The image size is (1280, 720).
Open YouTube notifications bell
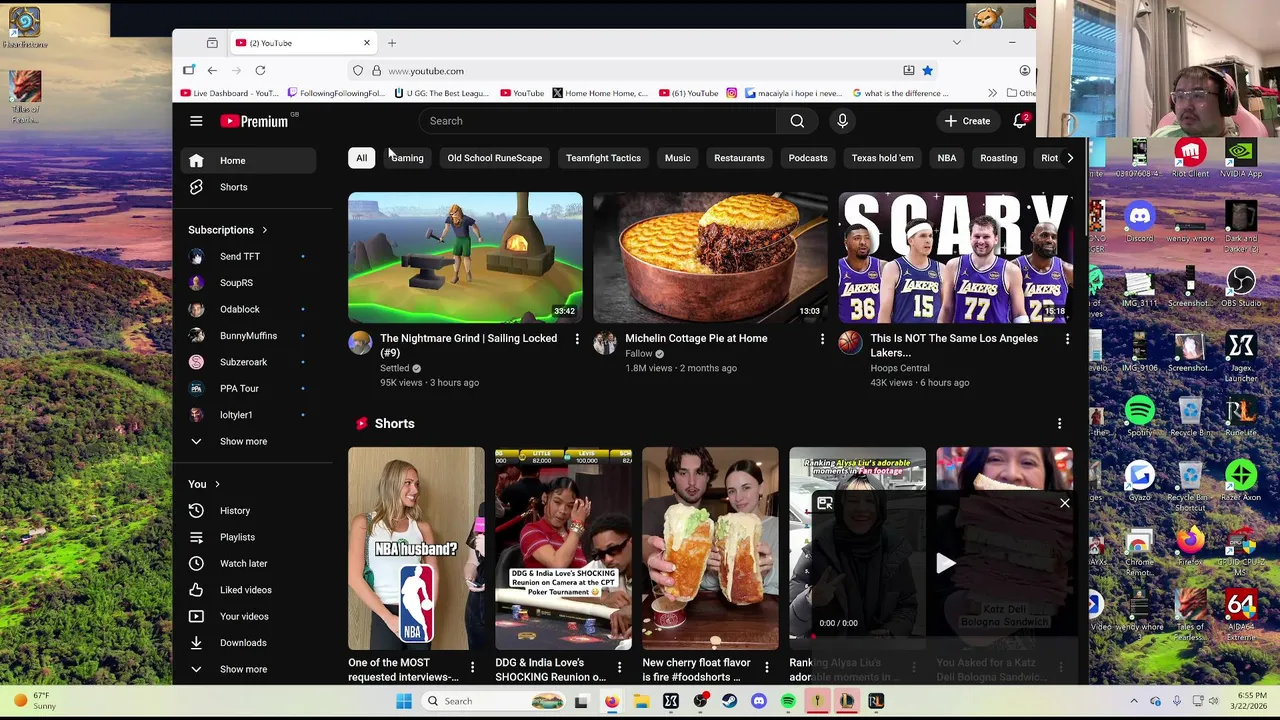[x=1020, y=121]
